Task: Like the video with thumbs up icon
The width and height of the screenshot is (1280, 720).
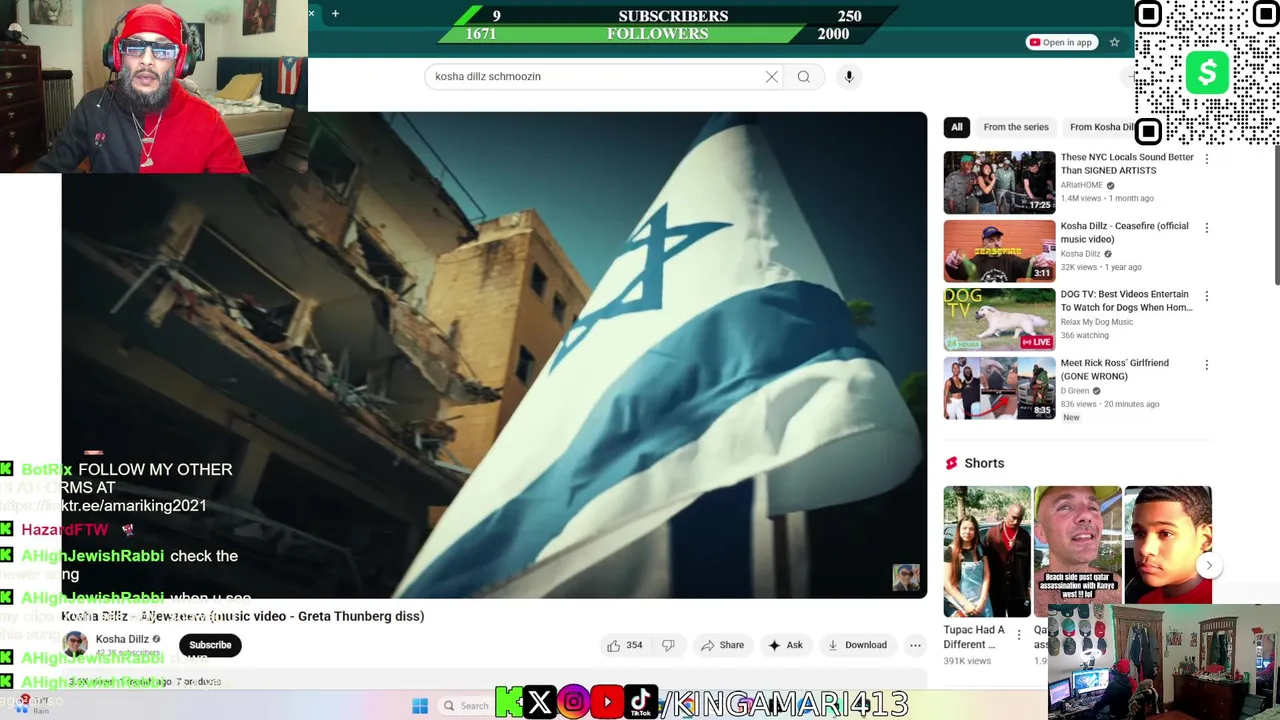Action: point(614,646)
